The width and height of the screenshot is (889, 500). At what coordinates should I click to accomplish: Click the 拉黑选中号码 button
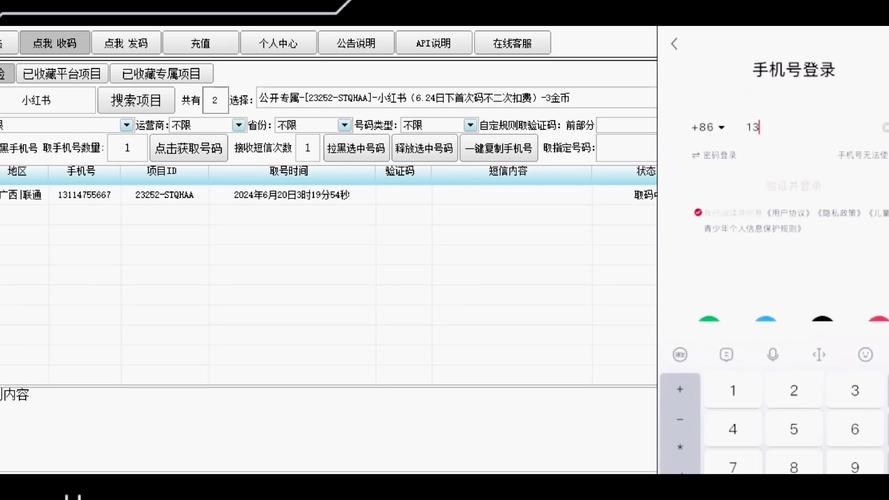[356, 148]
